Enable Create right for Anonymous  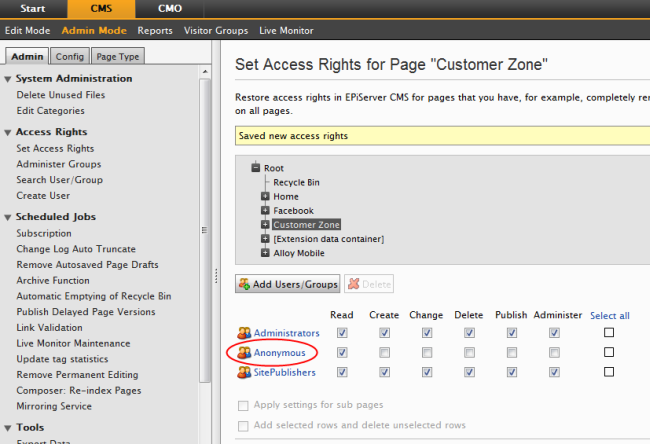(383, 353)
